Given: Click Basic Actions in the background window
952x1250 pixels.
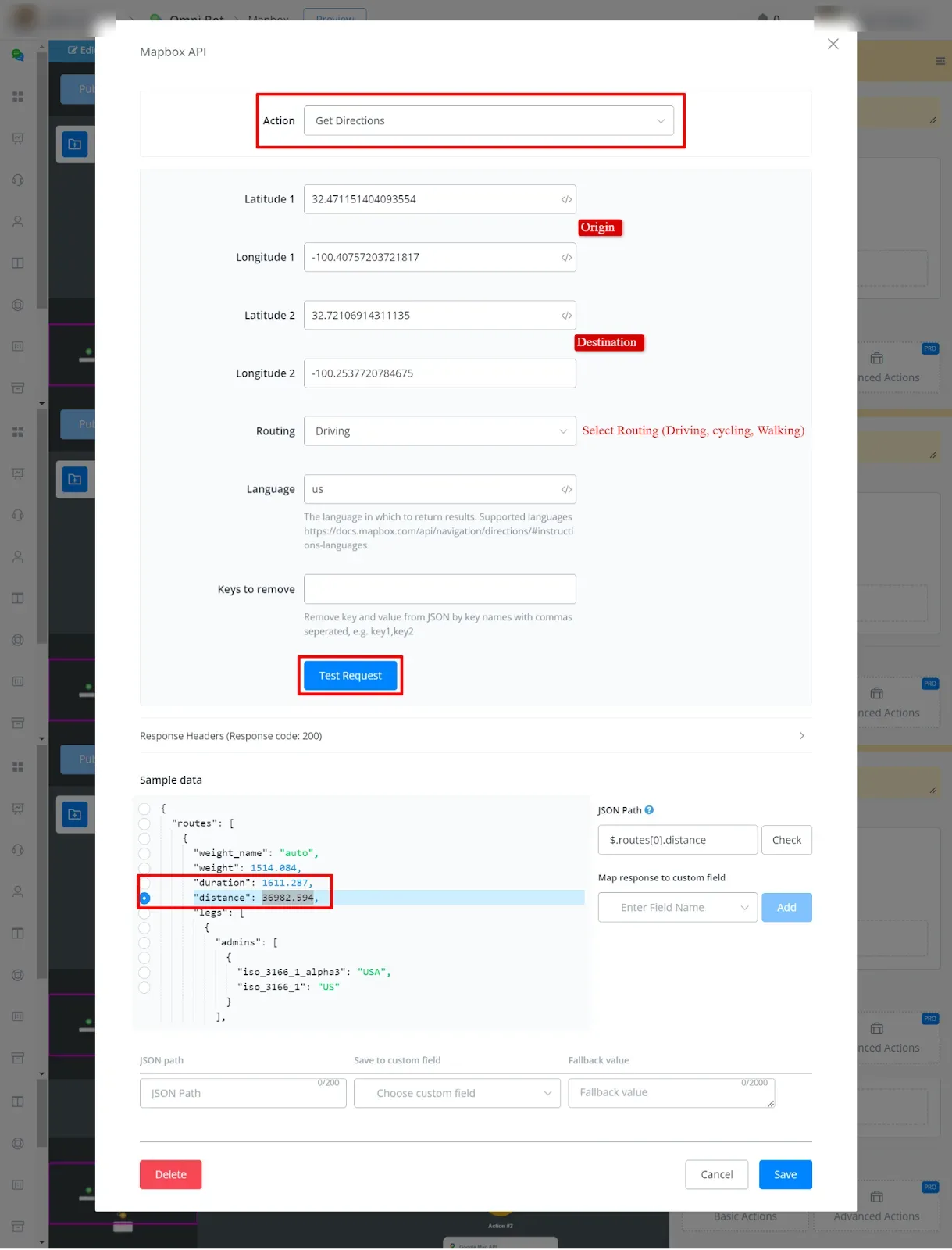Looking at the screenshot, I should (745, 1216).
